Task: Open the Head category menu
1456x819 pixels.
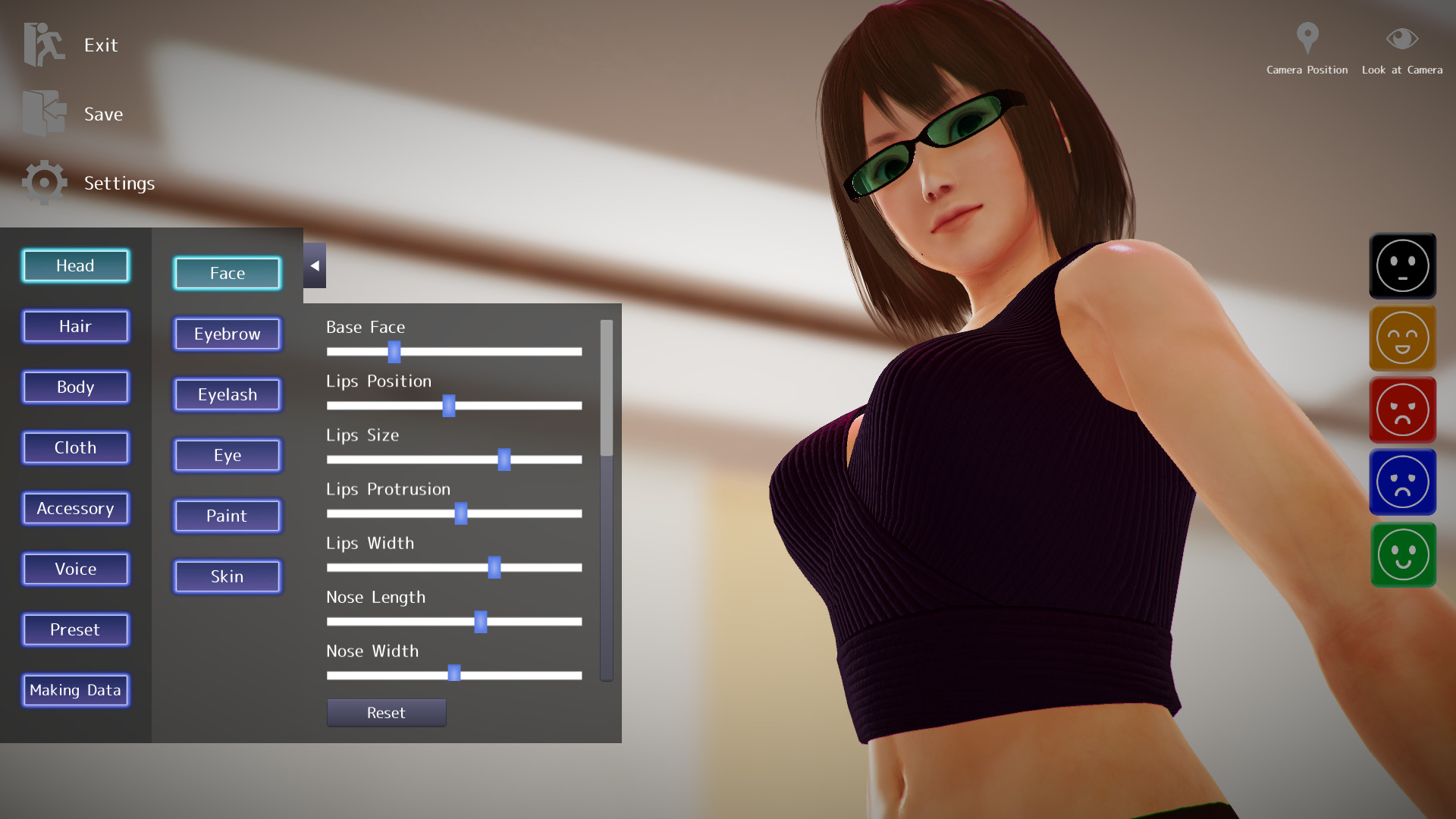Action: pyautogui.click(x=76, y=265)
